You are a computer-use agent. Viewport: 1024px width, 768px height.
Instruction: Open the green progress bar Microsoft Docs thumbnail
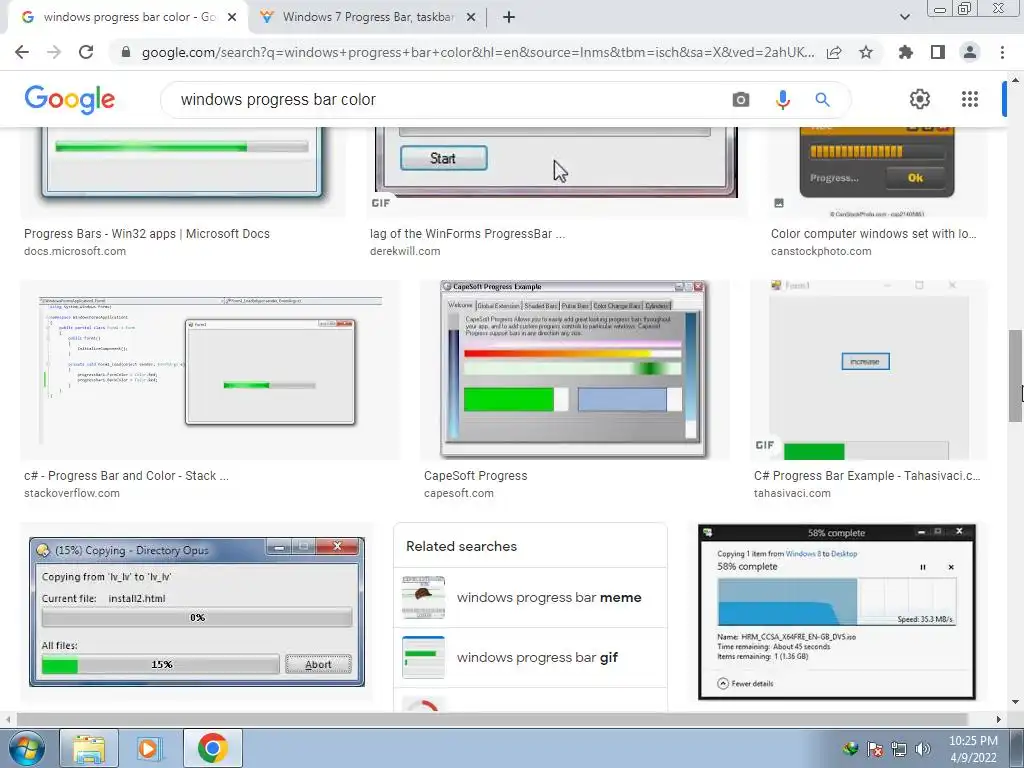click(x=183, y=172)
